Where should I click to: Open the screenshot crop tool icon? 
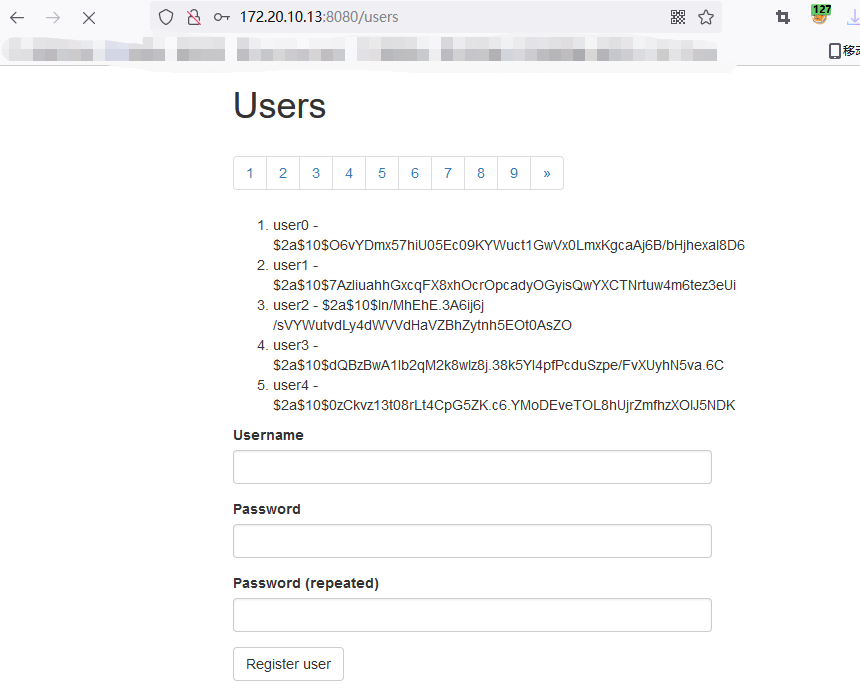point(783,18)
